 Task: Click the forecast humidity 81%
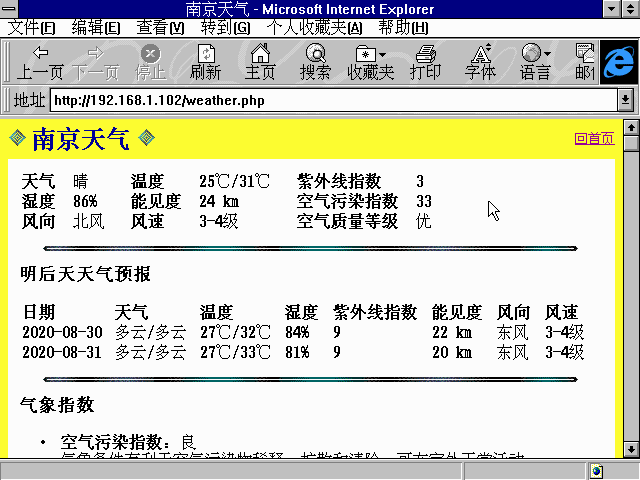(x=297, y=352)
